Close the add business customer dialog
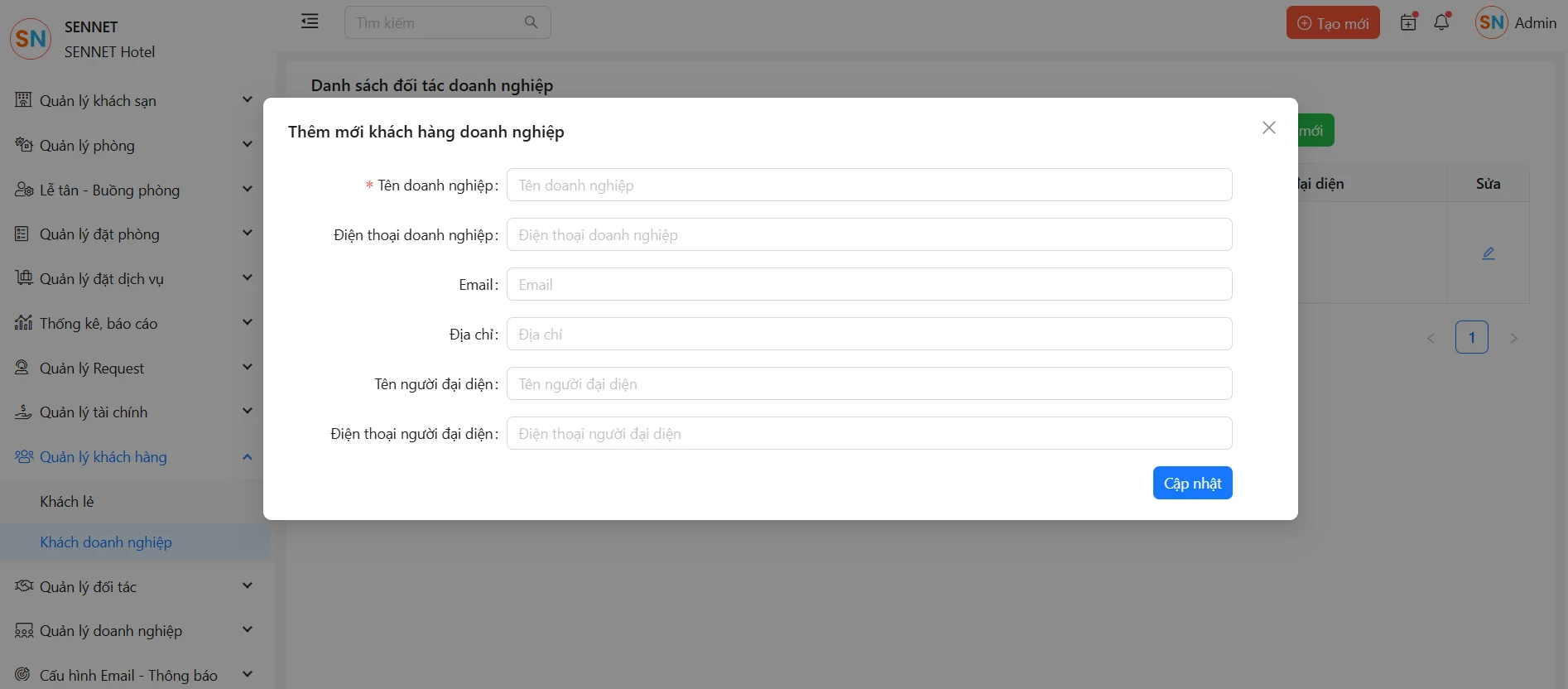Viewport: 1568px width, 689px height. click(1268, 128)
